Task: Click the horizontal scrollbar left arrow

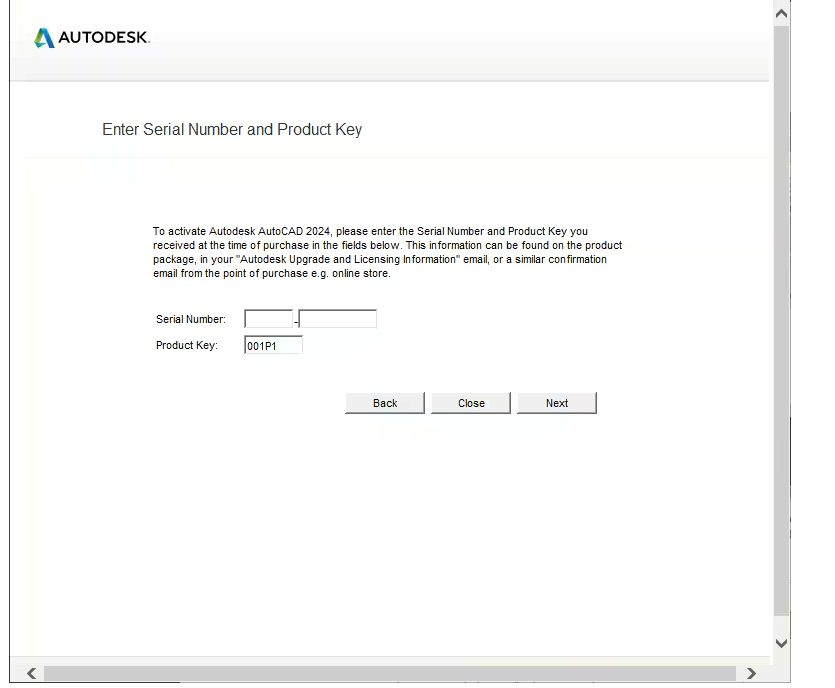Action: pos(31,674)
